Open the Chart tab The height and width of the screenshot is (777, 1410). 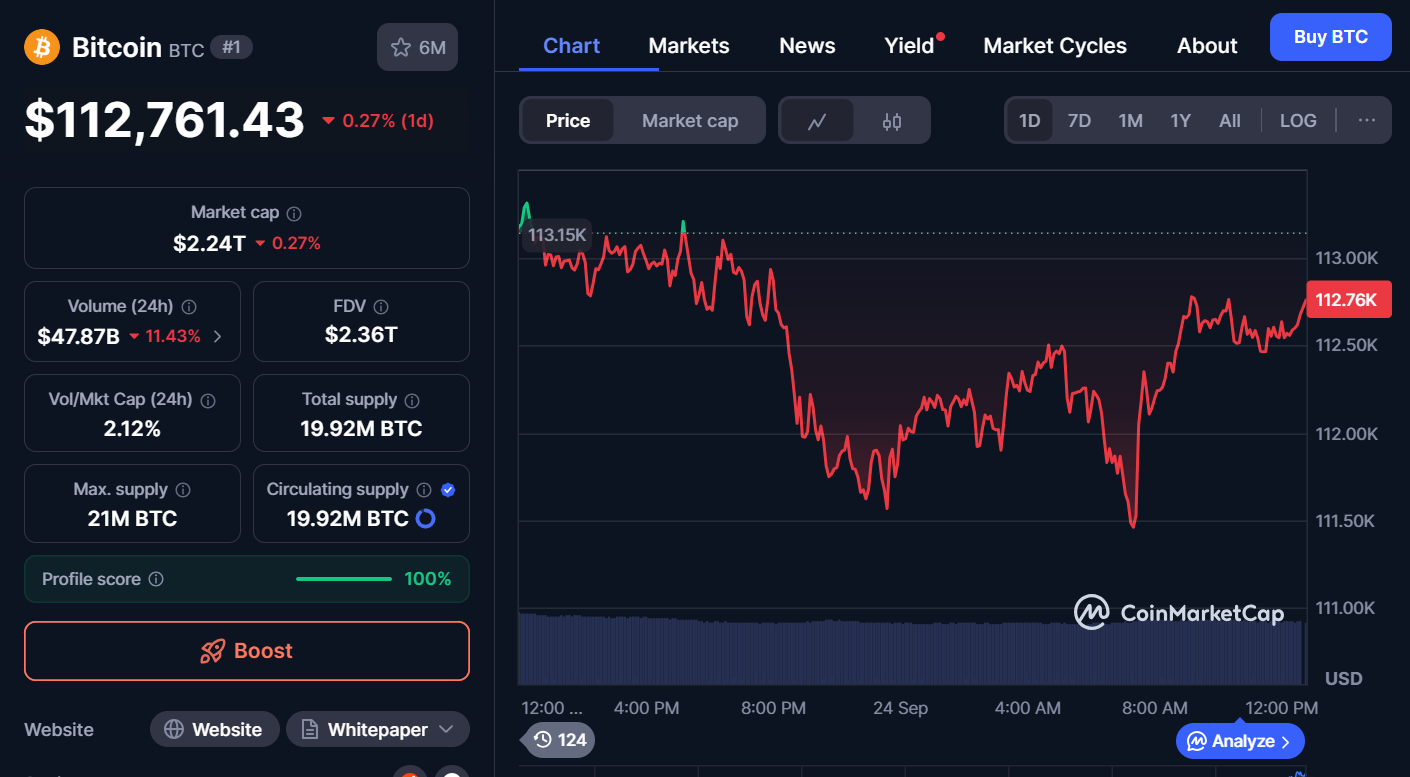pos(572,46)
